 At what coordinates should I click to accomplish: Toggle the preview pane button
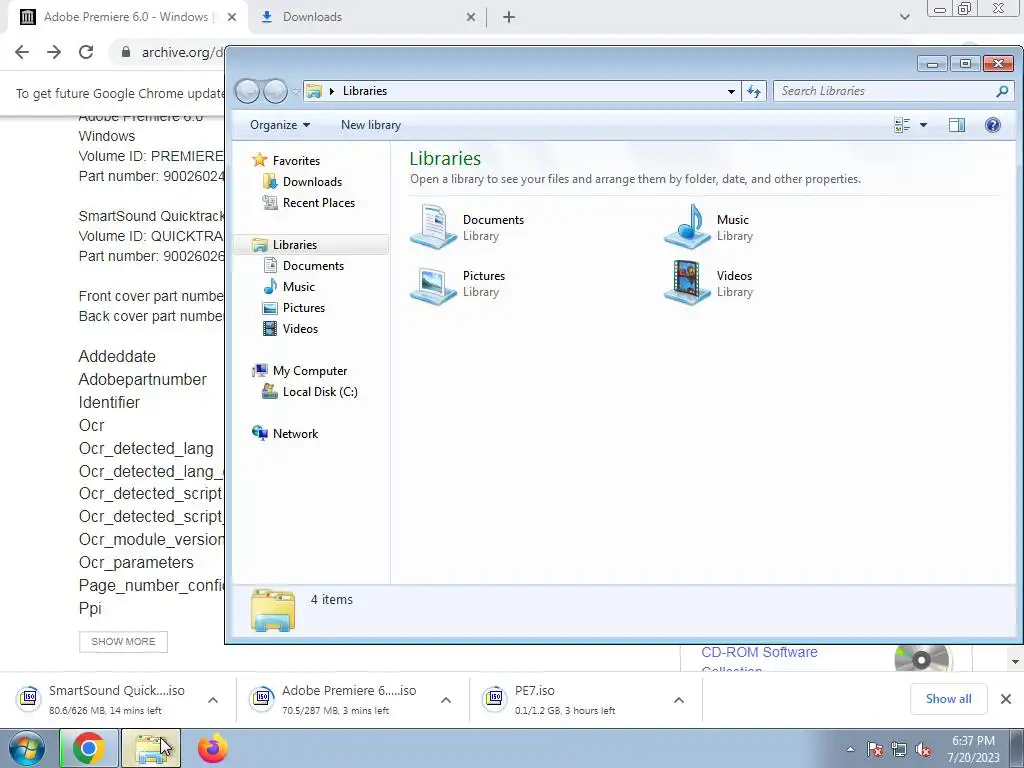coord(957,125)
